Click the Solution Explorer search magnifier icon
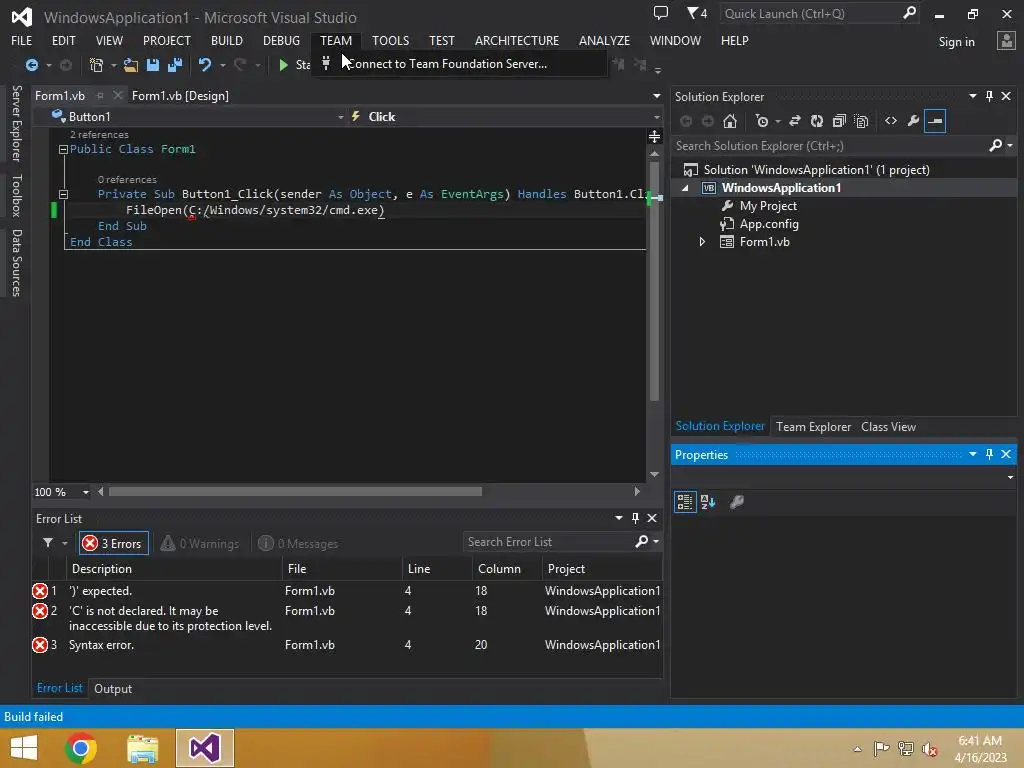Screen dimensions: 1024x768 tap(995, 145)
